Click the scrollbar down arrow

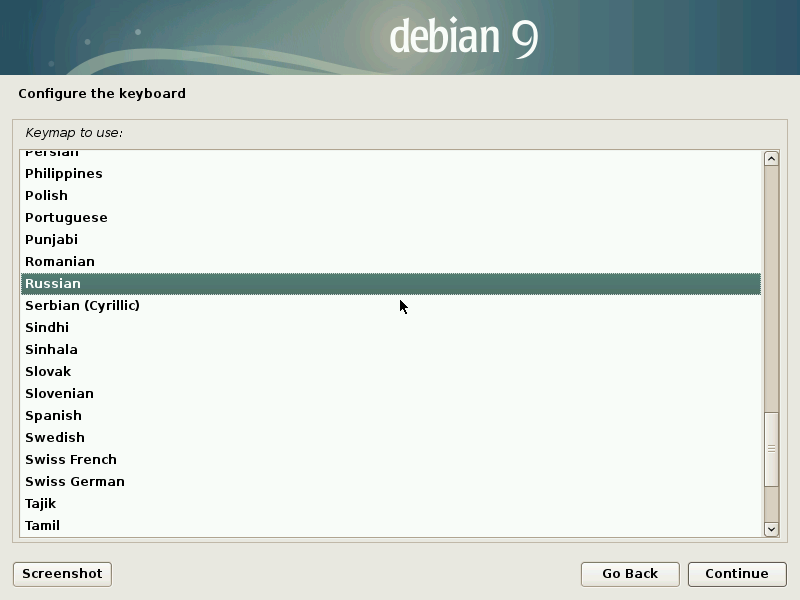(771, 529)
